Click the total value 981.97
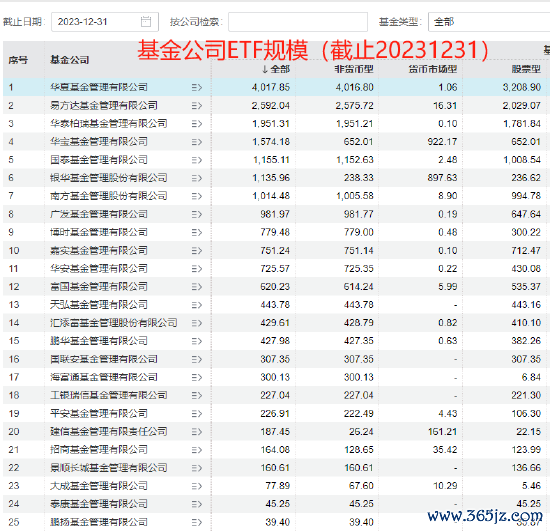This screenshot has width=550, height=531. pyautogui.click(x=275, y=214)
